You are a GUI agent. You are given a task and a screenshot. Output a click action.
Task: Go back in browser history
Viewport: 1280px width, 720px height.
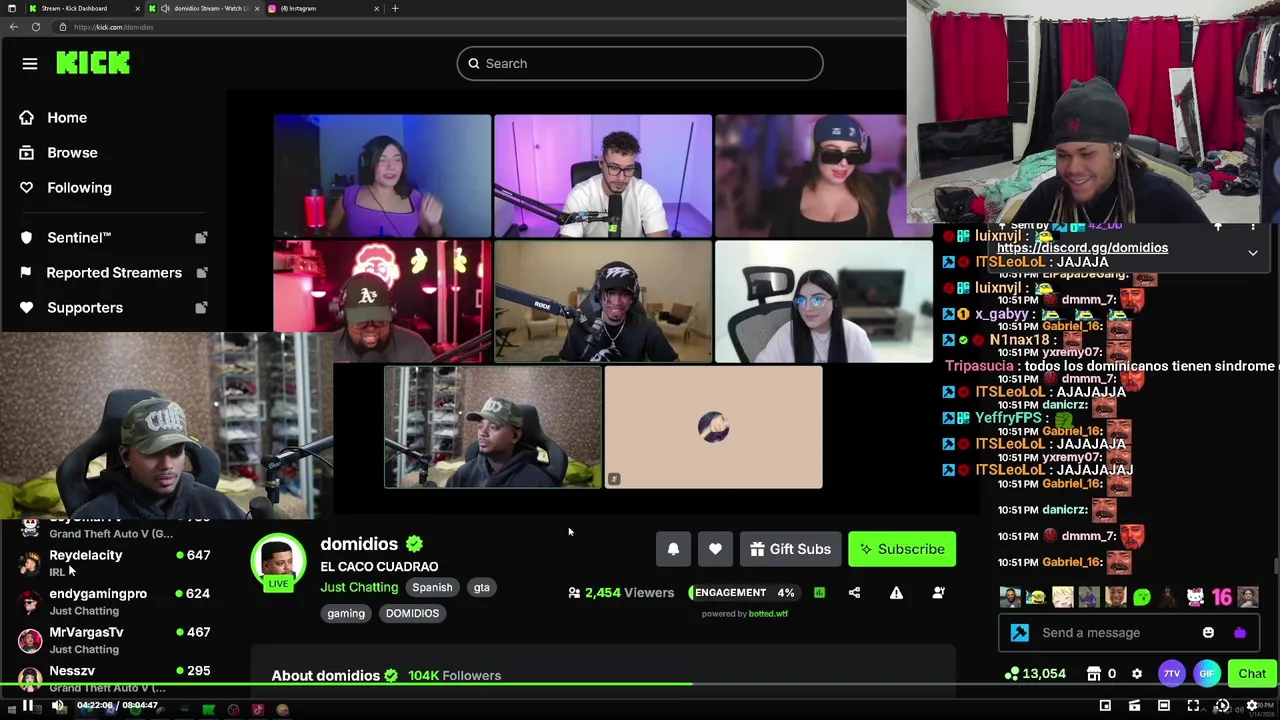click(13, 27)
